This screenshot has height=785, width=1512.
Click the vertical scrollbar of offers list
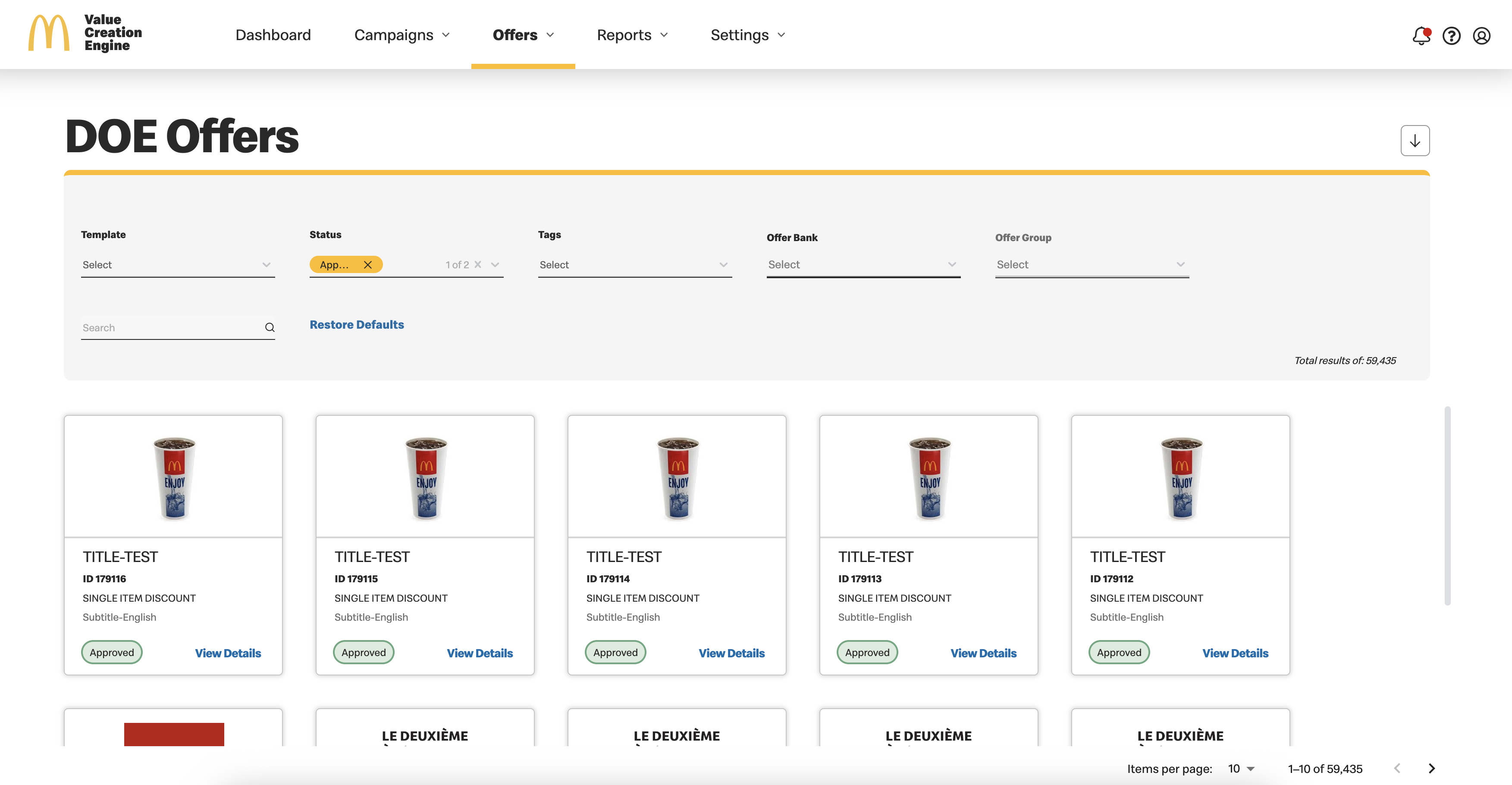[1447, 506]
